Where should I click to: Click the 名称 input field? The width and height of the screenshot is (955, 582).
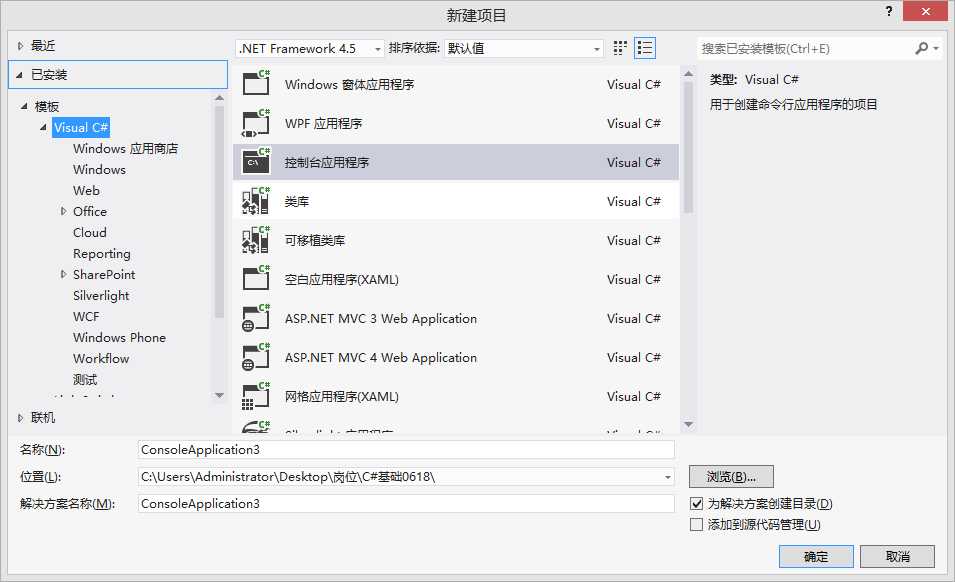point(406,450)
